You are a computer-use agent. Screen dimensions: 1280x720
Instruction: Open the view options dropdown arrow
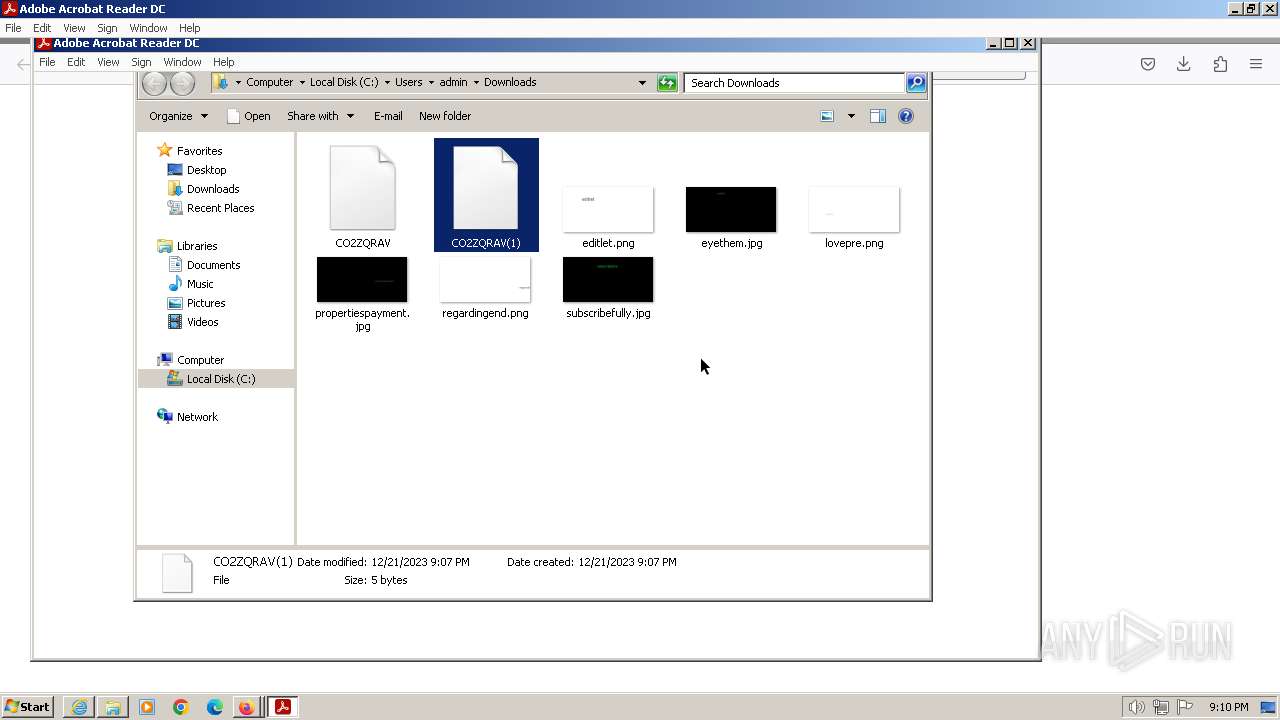pos(851,116)
